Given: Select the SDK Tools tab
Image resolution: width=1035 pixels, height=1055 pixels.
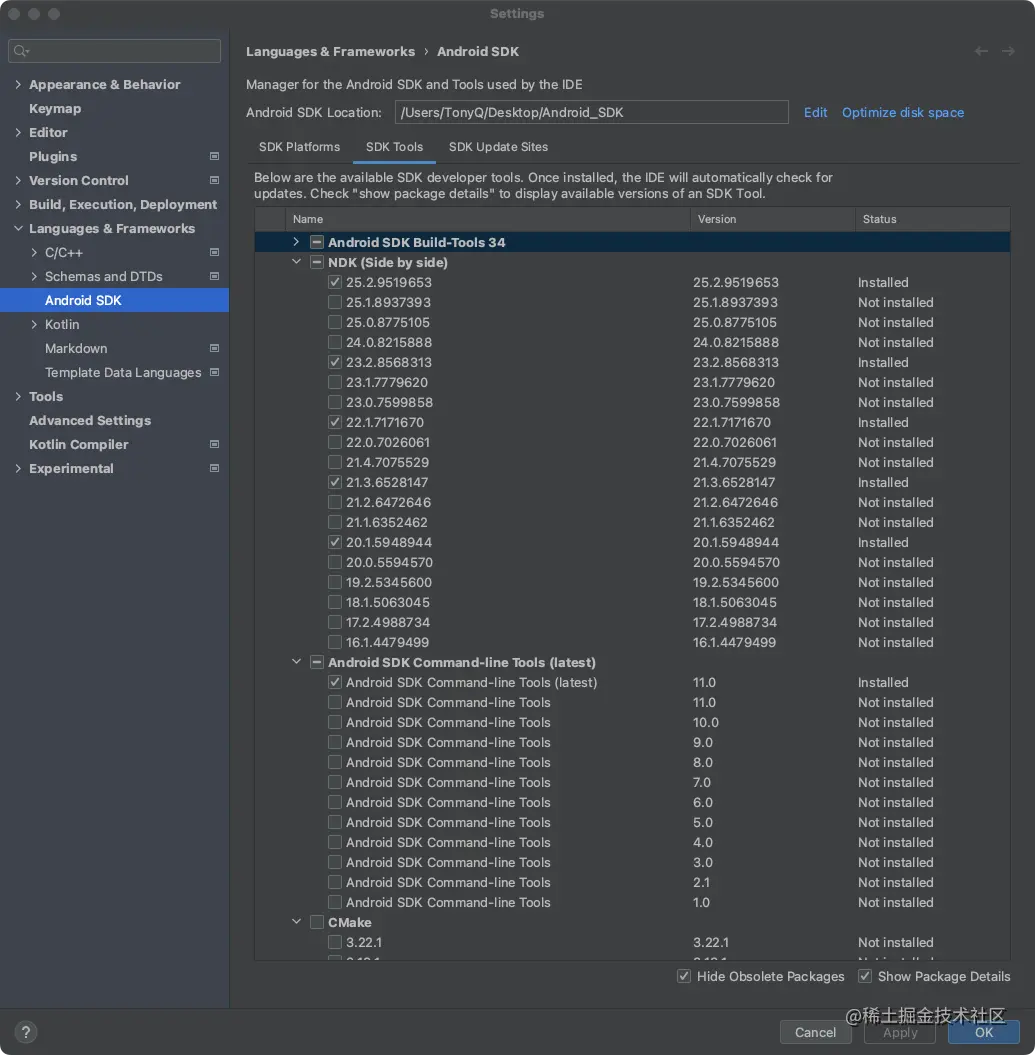Looking at the screenshot, I should (394, 147).
